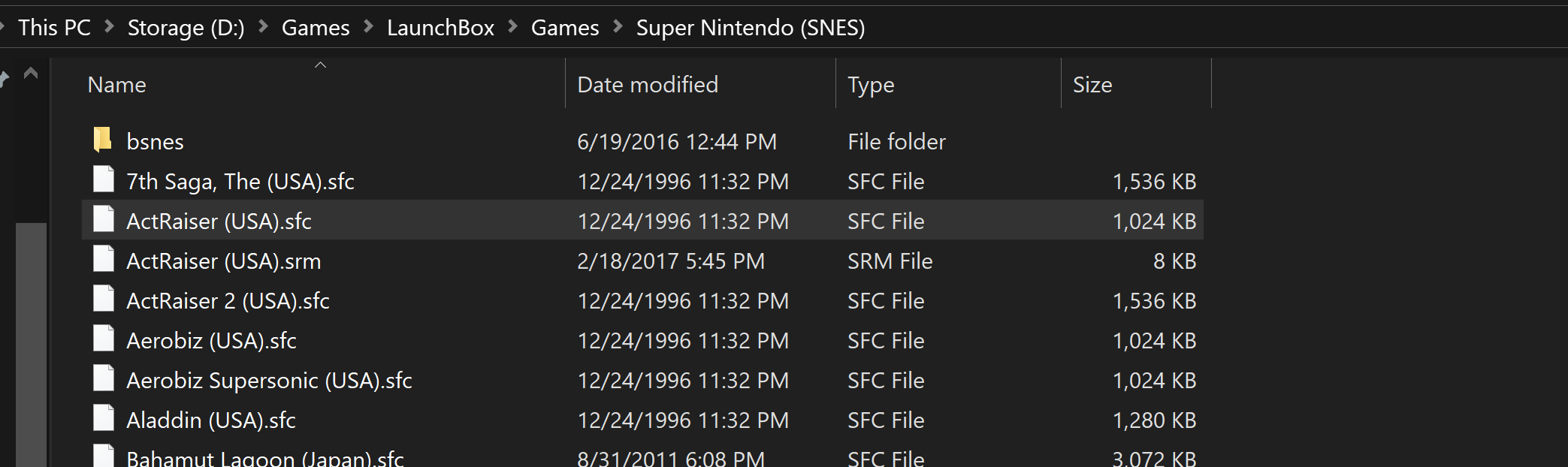1568x467 pixels.
Task: Click the file icon for Aladdin (USA).sfc
Action: (103, 419)
